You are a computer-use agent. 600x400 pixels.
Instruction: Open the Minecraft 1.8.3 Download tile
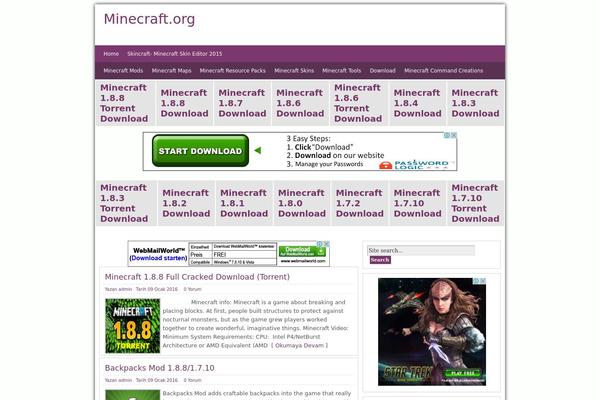(475, 103)
